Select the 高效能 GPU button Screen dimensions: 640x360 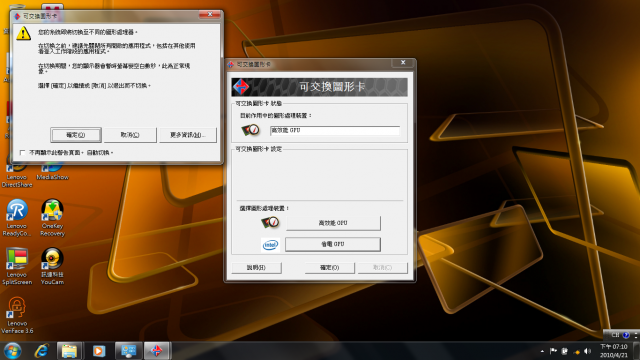coord(333,223)
